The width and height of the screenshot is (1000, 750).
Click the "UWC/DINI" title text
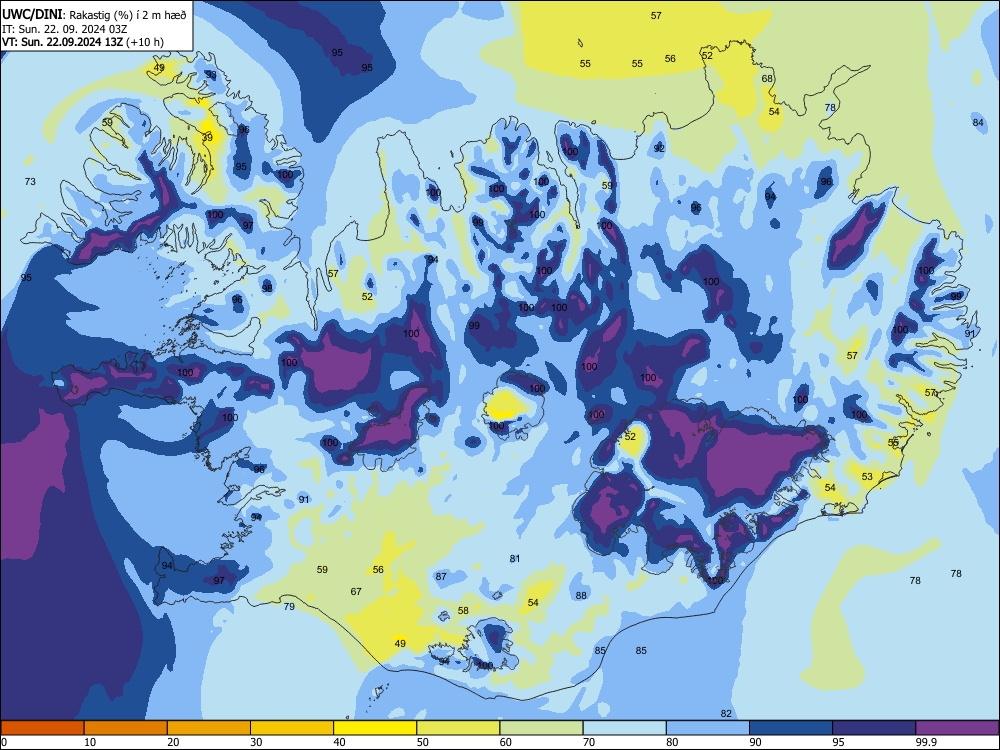[31, 15]
